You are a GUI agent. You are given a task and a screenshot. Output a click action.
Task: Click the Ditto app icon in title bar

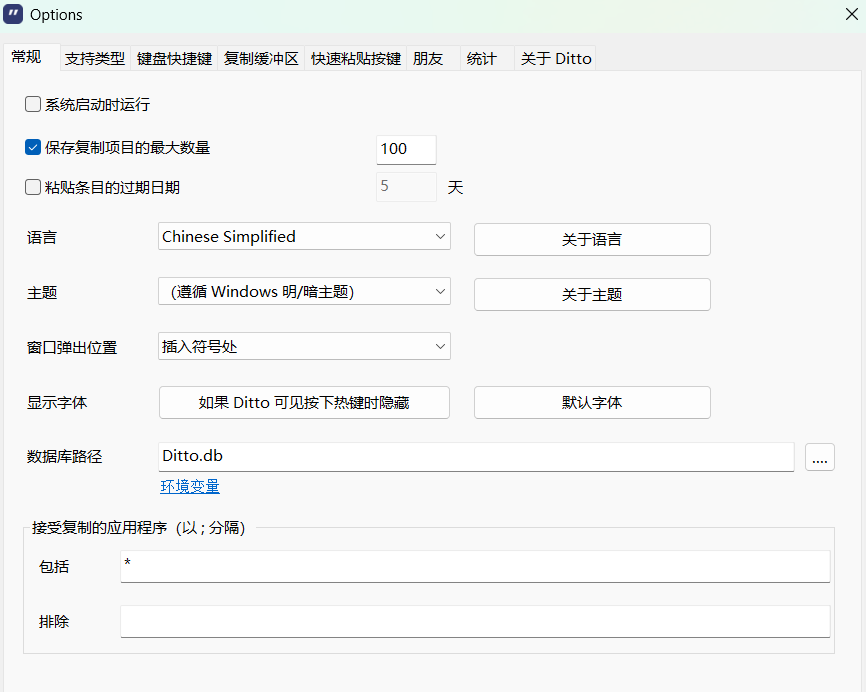13,14
